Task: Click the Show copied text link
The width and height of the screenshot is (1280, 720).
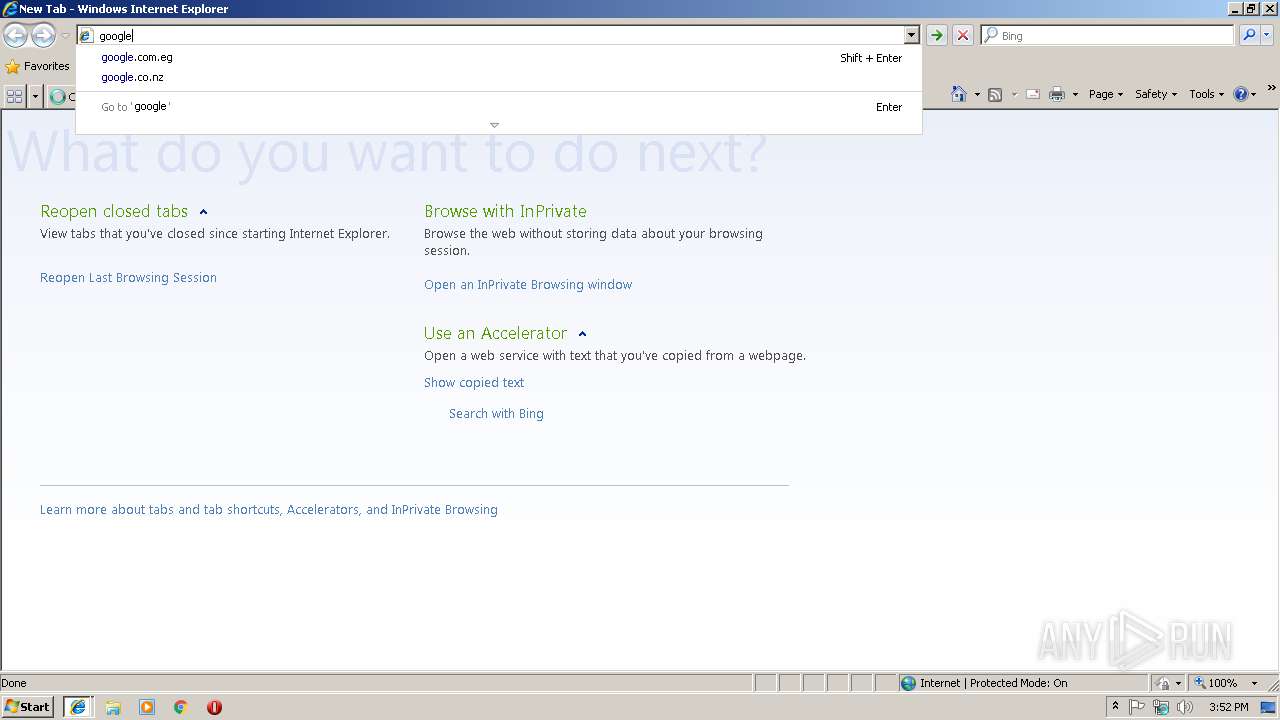Action: tap(474, 383)
